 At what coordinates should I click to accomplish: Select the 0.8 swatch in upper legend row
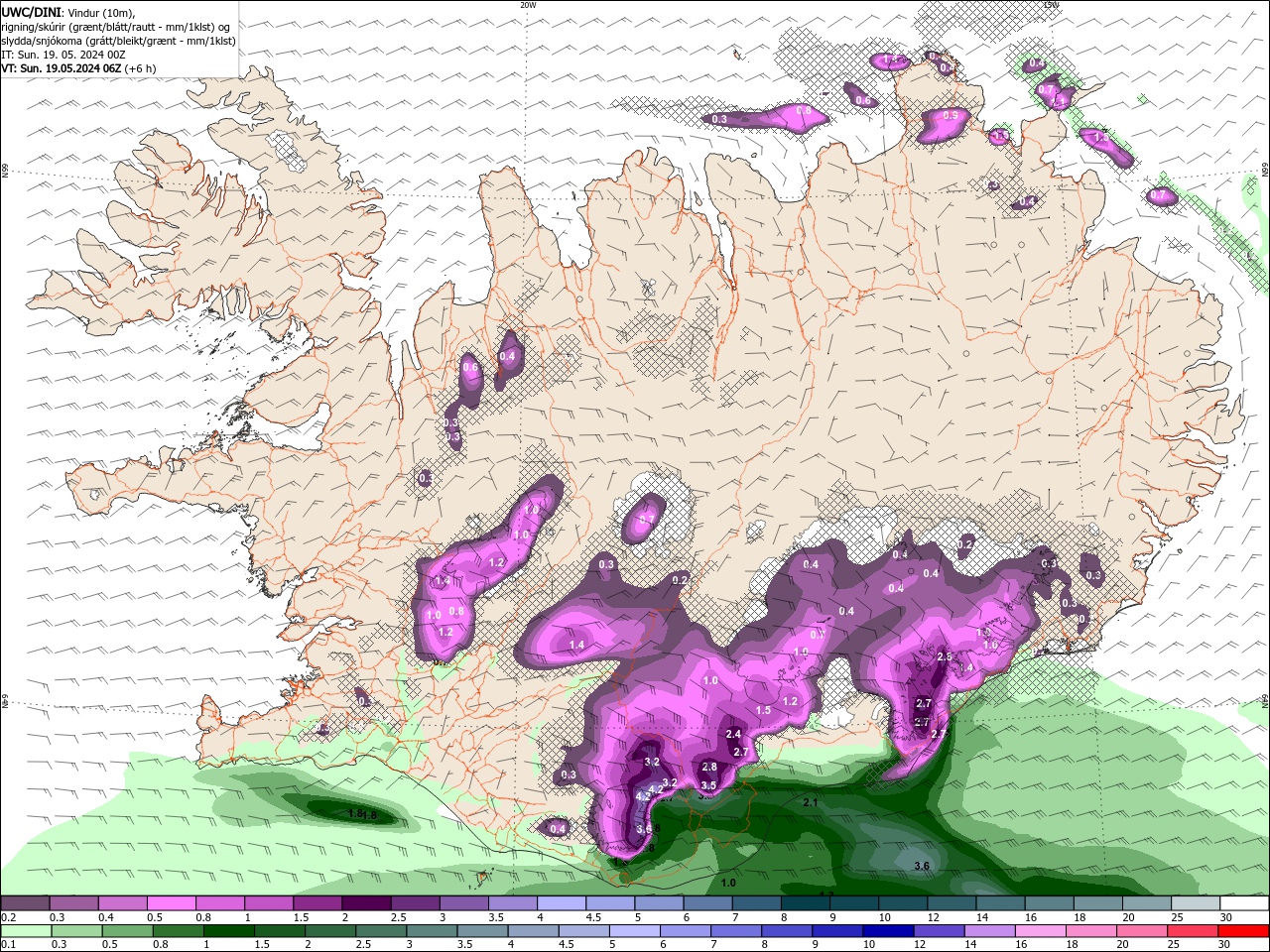point(220,903)
